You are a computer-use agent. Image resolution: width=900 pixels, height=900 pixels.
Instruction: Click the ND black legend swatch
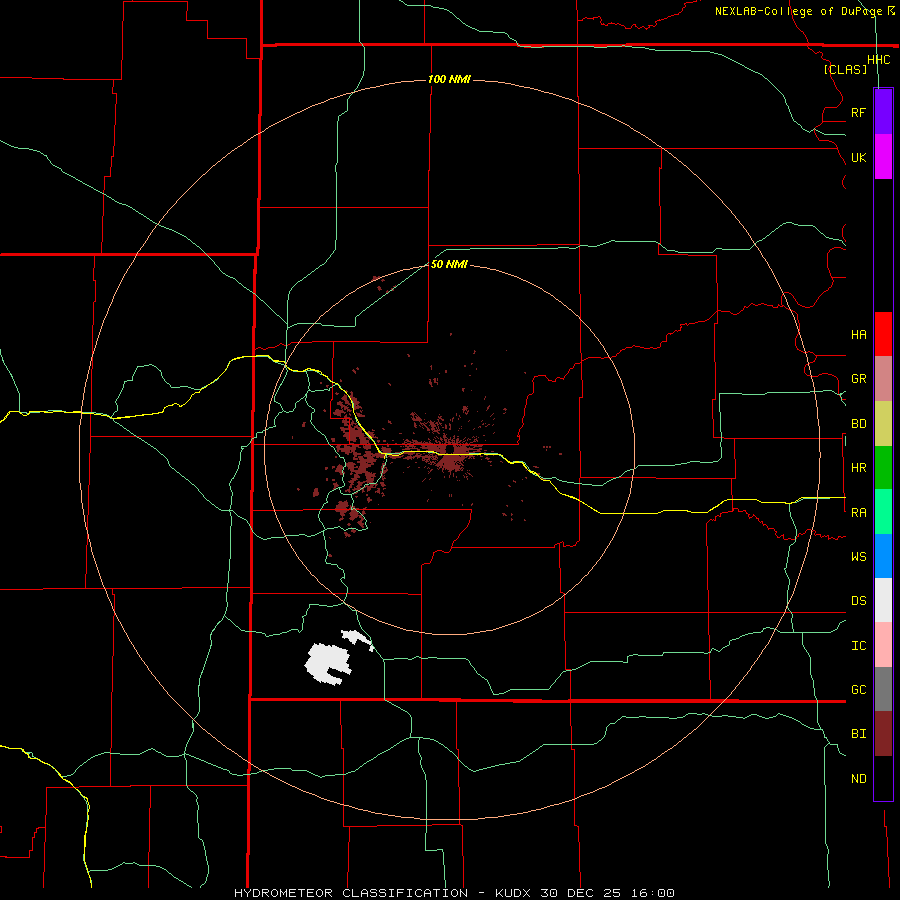(x=883, y=778)
